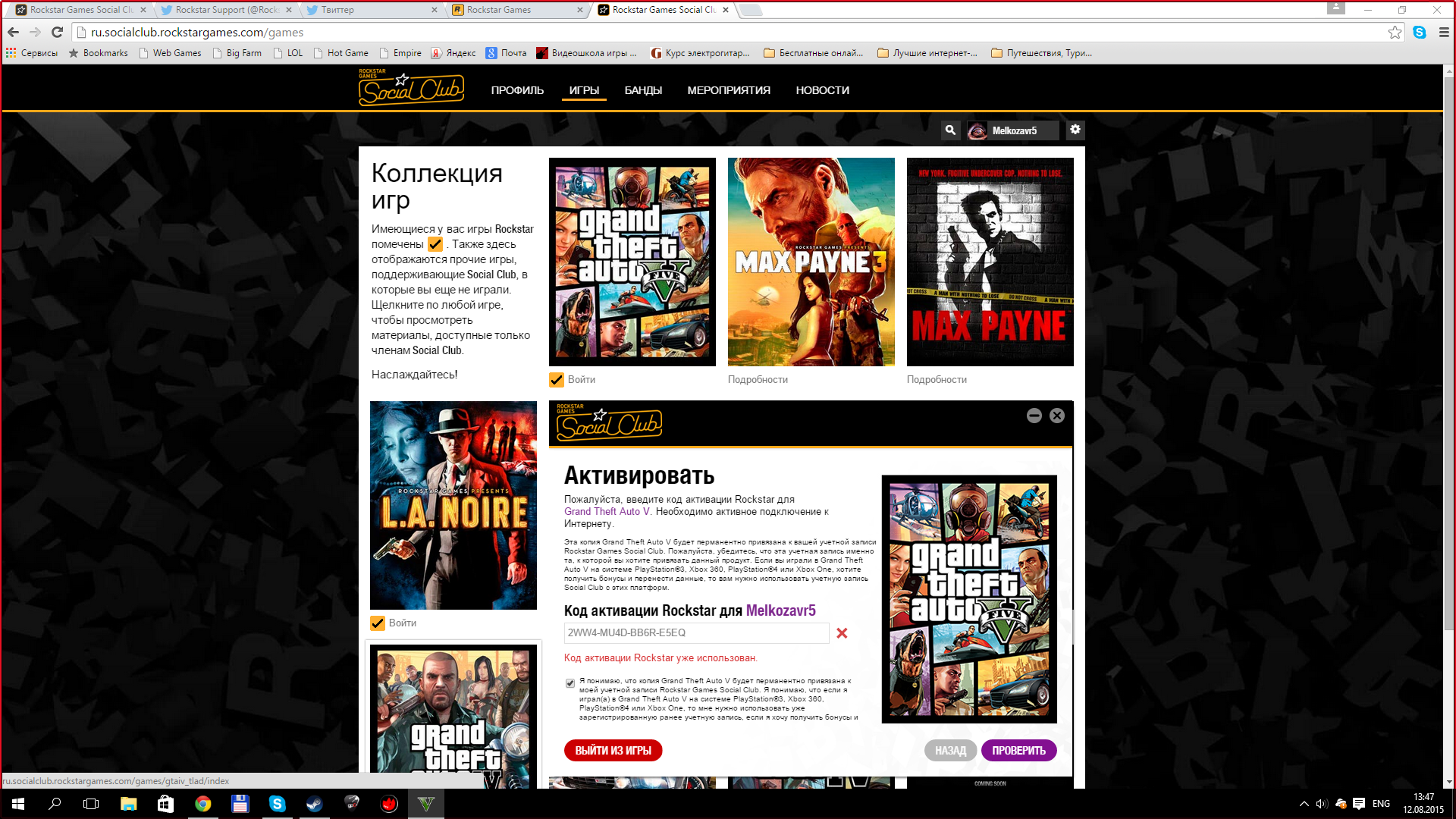Open Подробности under Max Payne 3
This screenshot has height=819, width=1456.
click(x=758, y=379)
